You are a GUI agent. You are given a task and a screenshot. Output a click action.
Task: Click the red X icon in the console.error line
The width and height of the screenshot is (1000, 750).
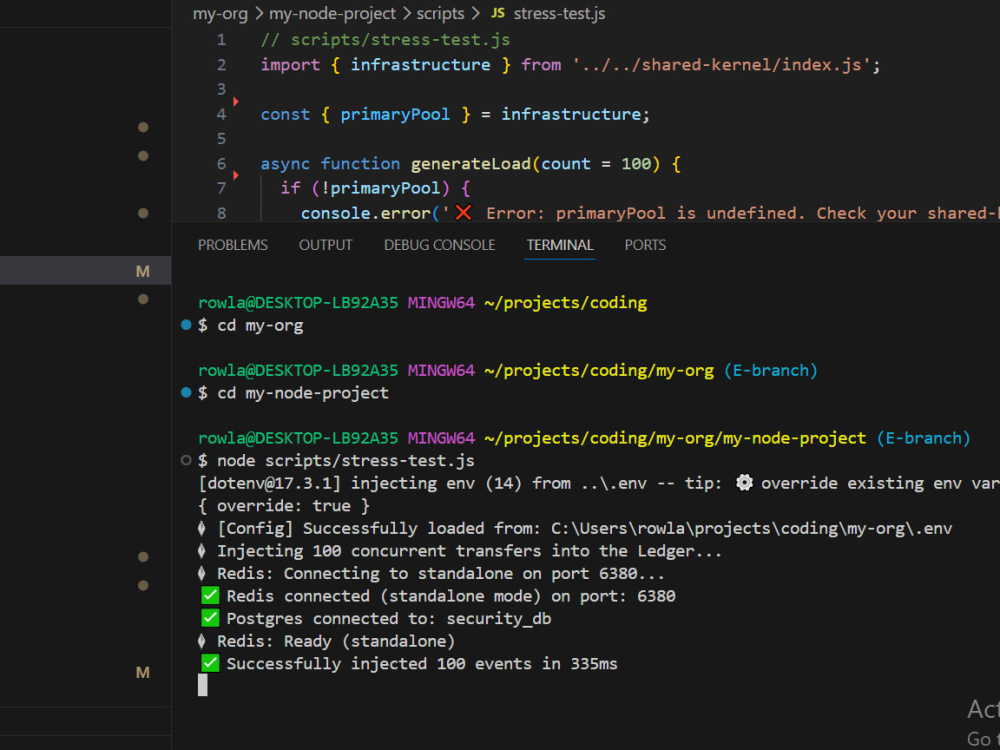pos(464,212)
